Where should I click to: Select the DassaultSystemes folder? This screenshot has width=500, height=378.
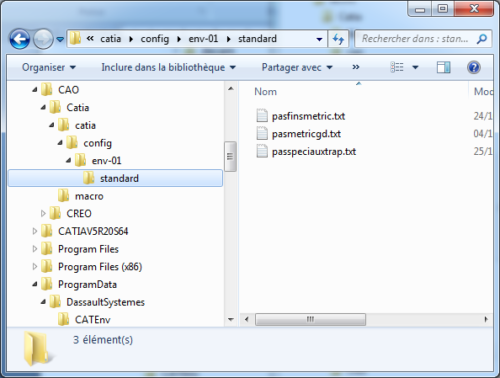coord(105,302)
